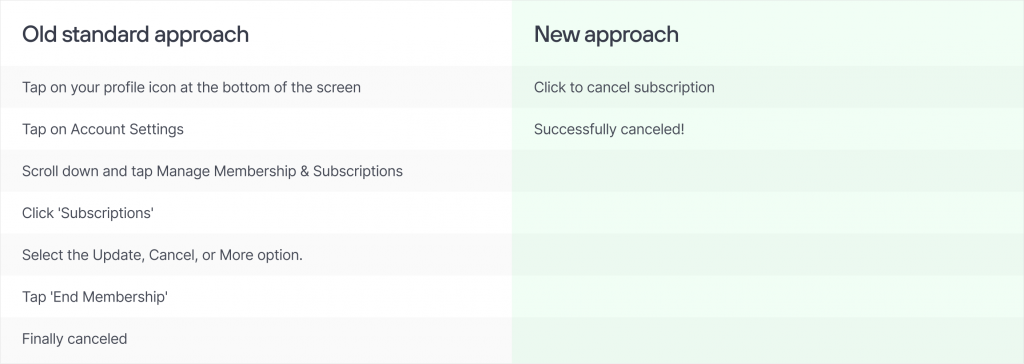Choose the 'Scroll down and tap Manage Membership' step

[256, 171]
